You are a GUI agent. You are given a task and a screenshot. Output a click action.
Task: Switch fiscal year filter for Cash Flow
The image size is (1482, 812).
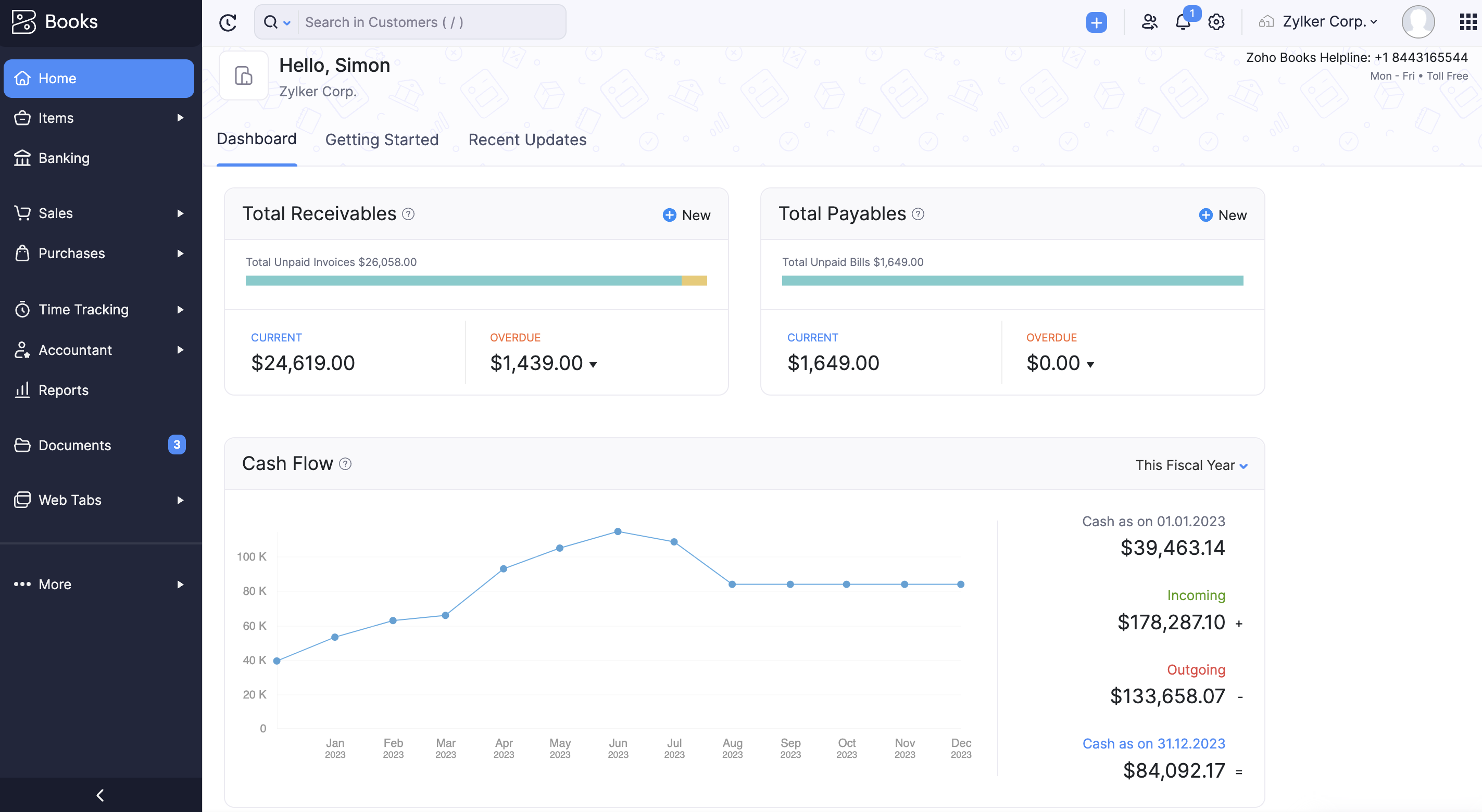[1191, 464]
